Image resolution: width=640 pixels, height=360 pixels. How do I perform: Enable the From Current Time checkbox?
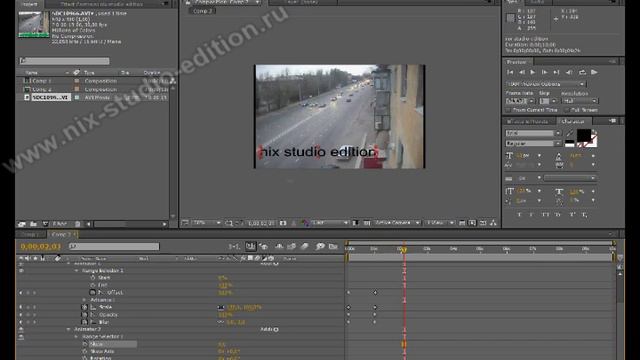point(508,110)
